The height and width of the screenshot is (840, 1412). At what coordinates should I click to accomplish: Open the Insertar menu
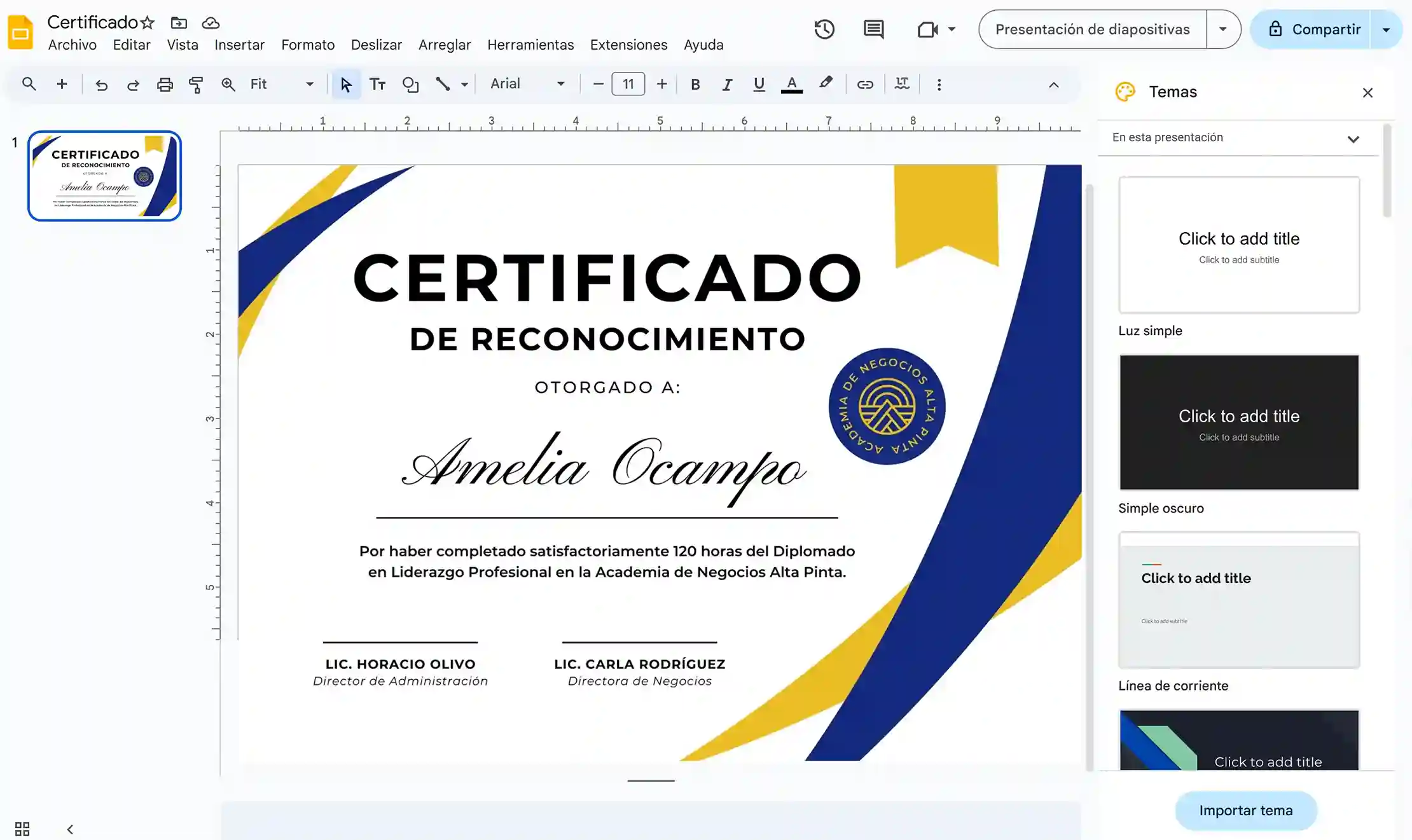click(239, 45)
